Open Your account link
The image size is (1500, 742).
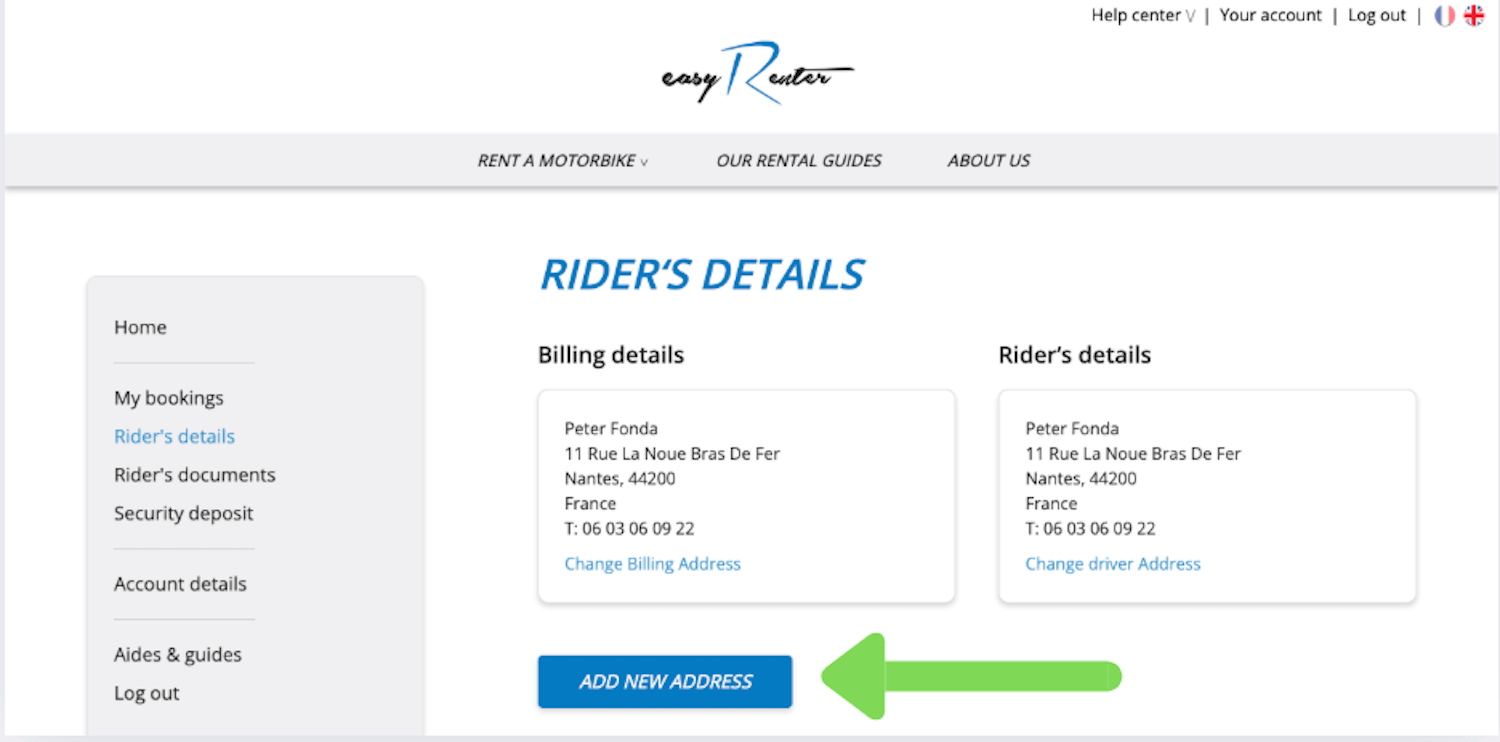tap(1270, 16)
